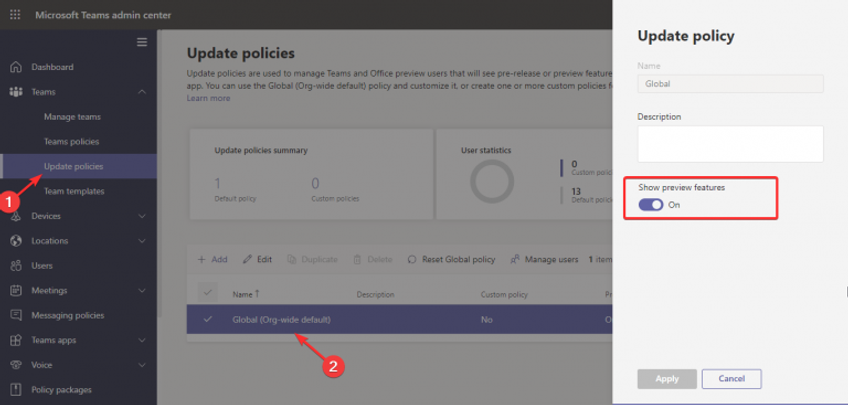Click the Custom policy column header

[504, 295]
